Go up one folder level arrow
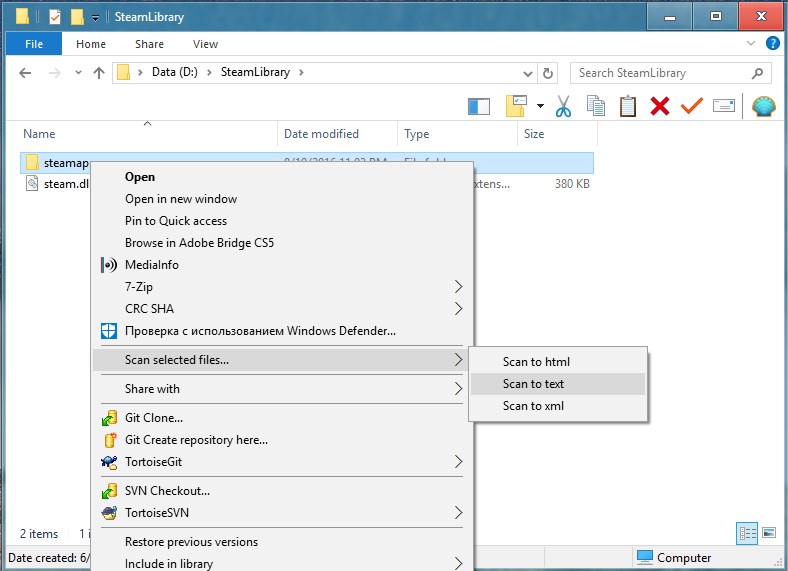Image resolution: width=788 pixels, height=571 pixels. (99, 73)
